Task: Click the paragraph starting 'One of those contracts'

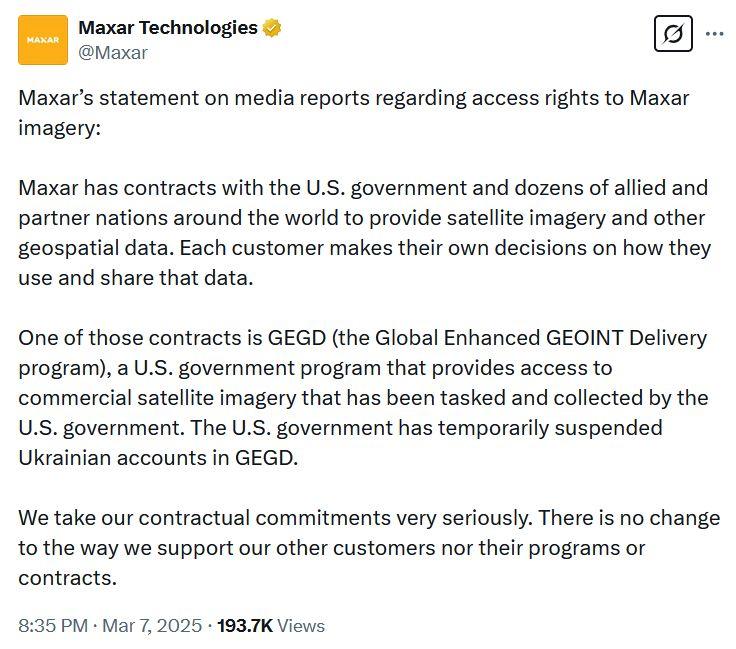Action: point(363,398)
